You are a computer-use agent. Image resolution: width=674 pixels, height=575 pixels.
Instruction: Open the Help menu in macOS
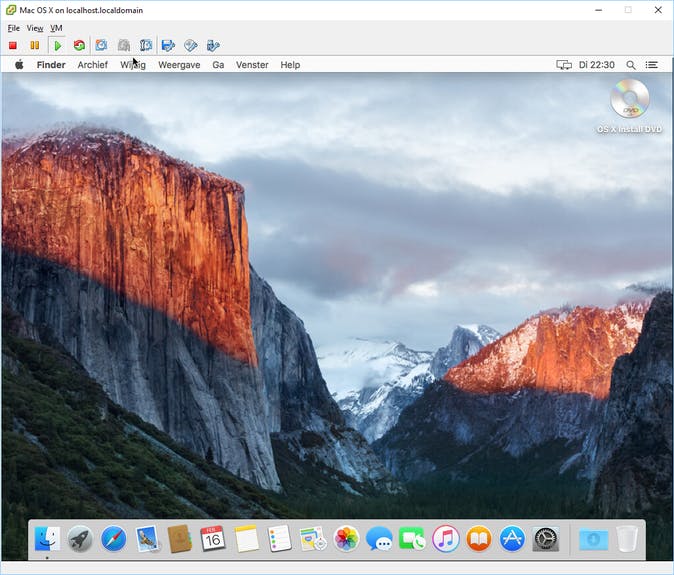[x=290, y=65]
